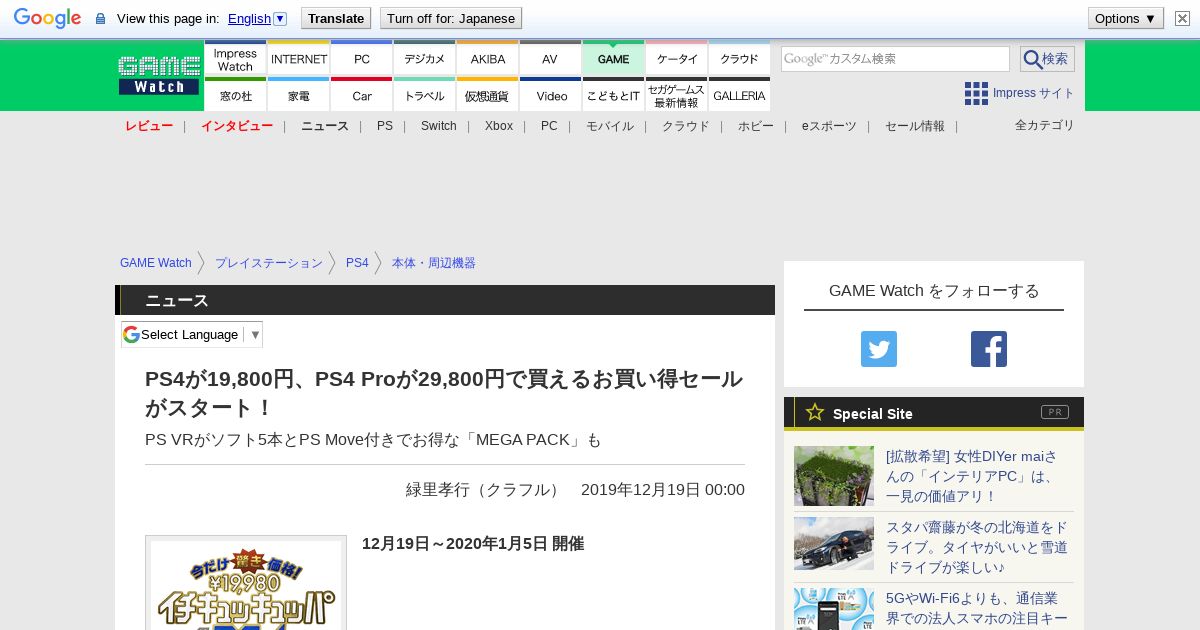Click the Special Site star icon
The image size is (1200, 630).
815,412
